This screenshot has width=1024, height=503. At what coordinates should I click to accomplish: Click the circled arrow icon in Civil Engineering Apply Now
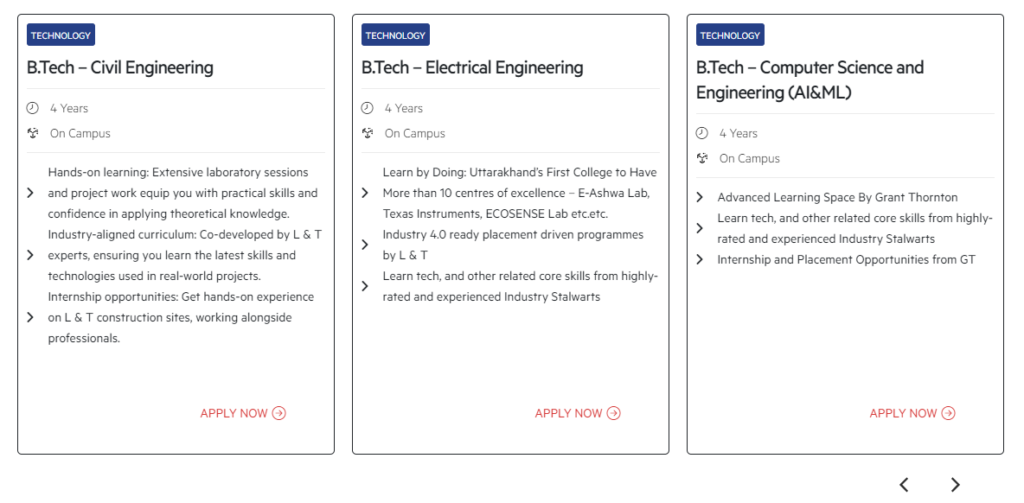click(279, 413)
